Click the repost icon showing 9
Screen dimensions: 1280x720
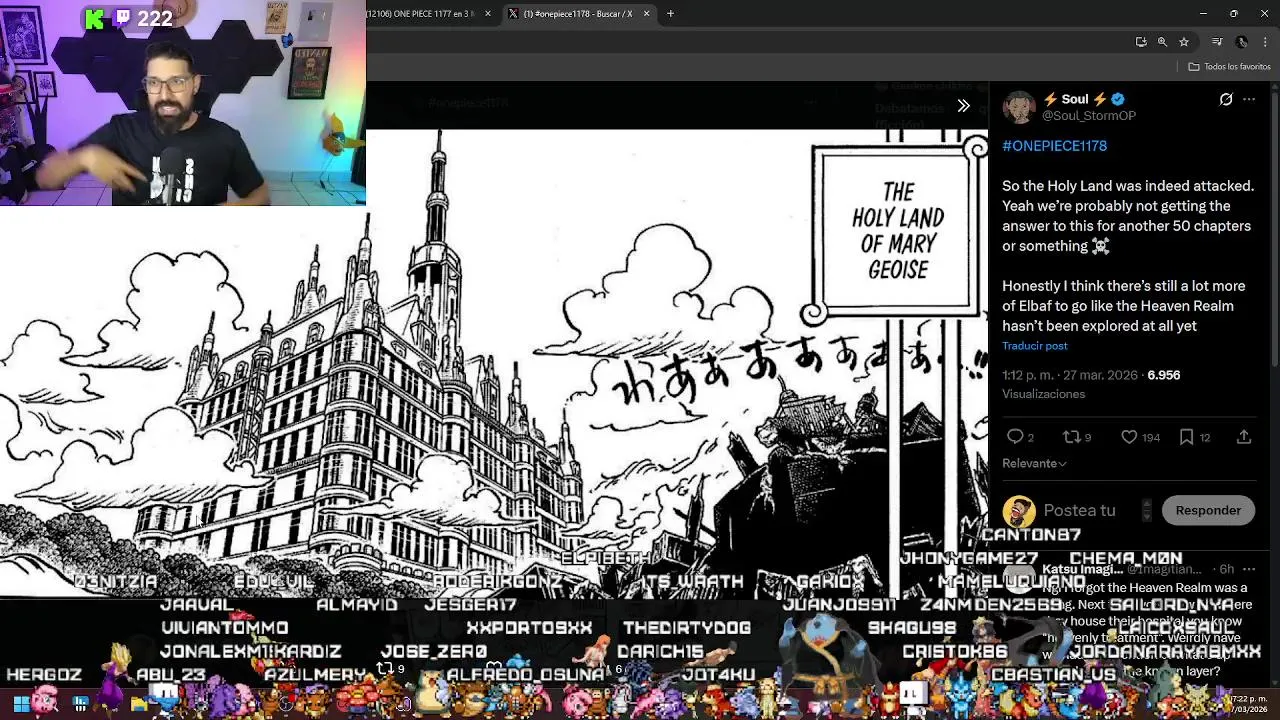[x=1070, y=437]
